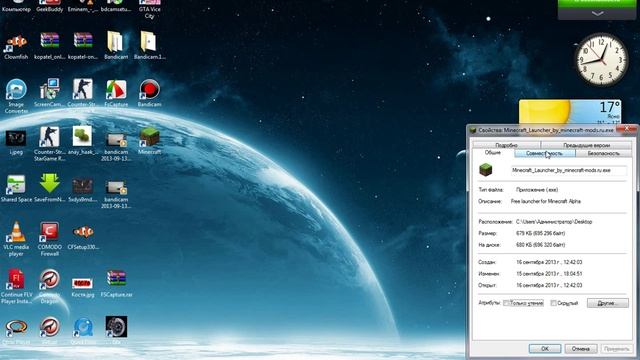
Task: Switch to the Предыдущие версии tab
Action: (x=587, y=145)
